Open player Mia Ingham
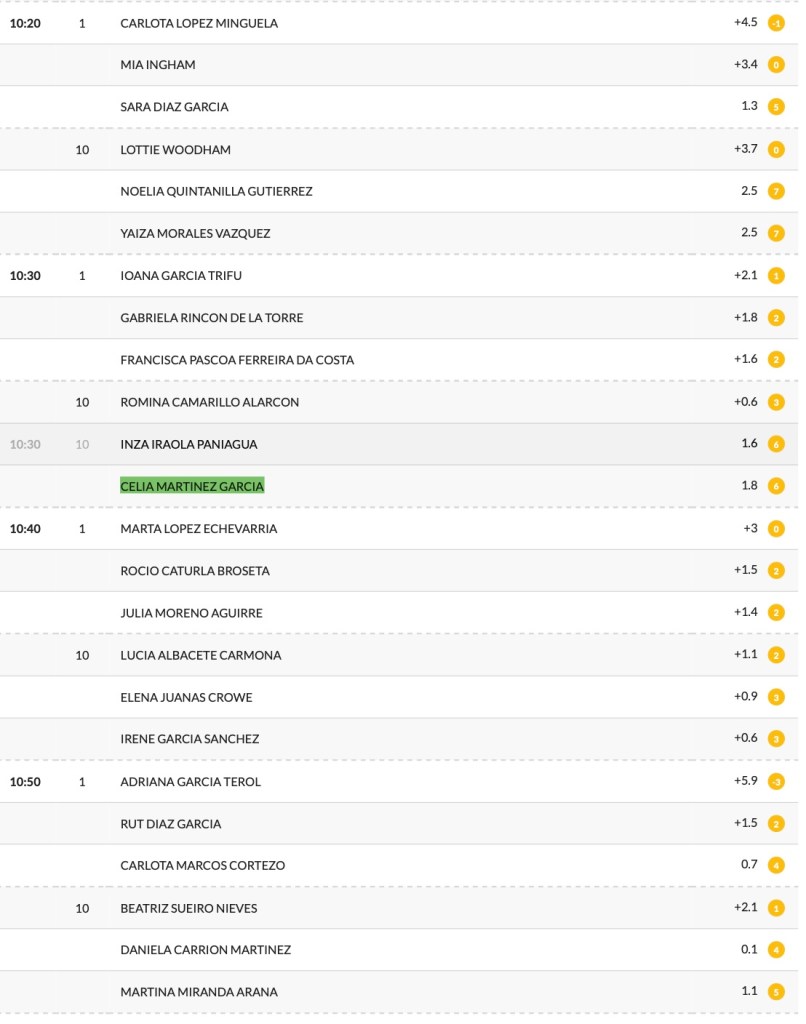 point(158,65)
